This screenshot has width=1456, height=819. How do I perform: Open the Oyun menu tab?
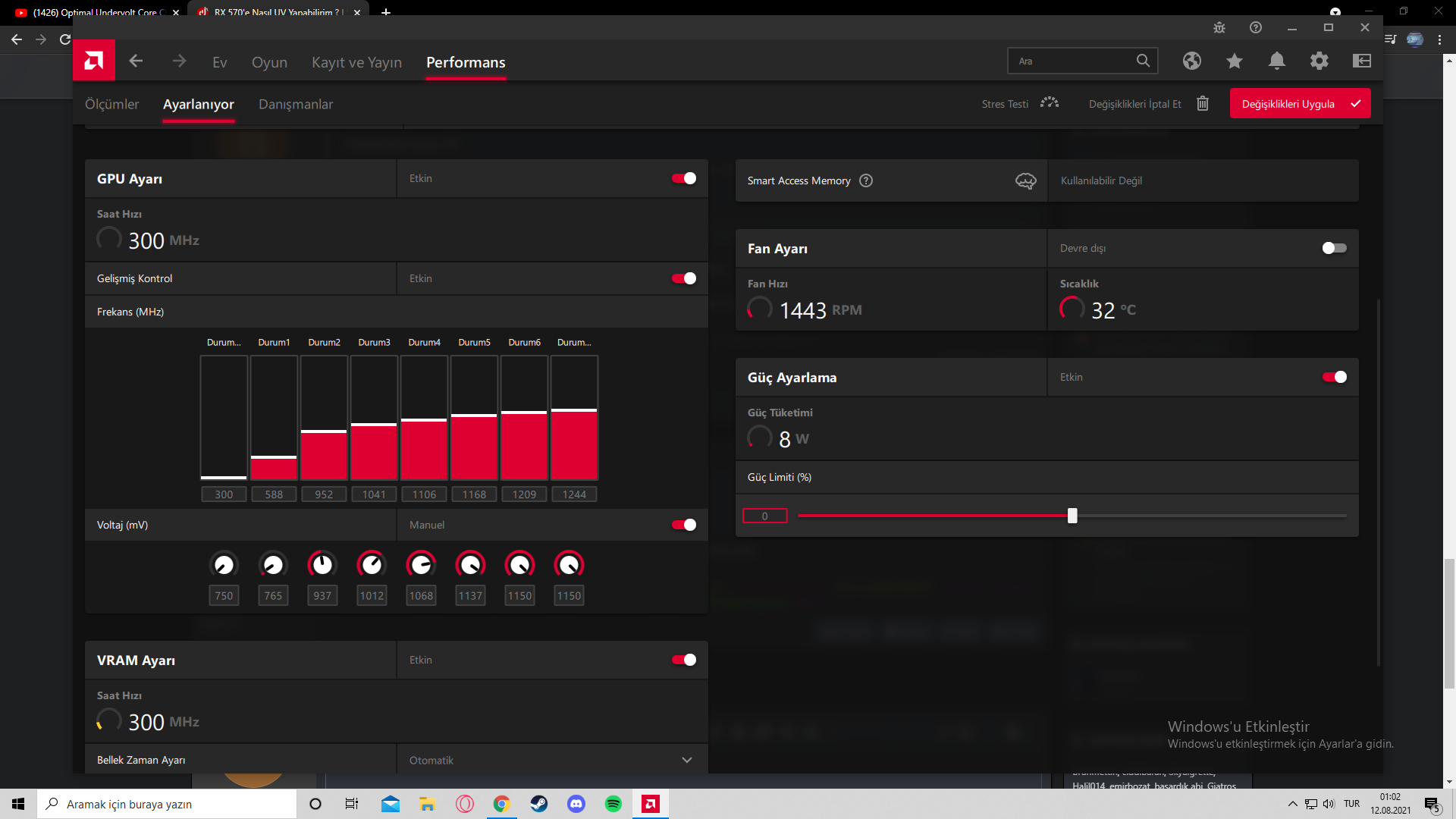pyautogui.click(x=269, y=62)
